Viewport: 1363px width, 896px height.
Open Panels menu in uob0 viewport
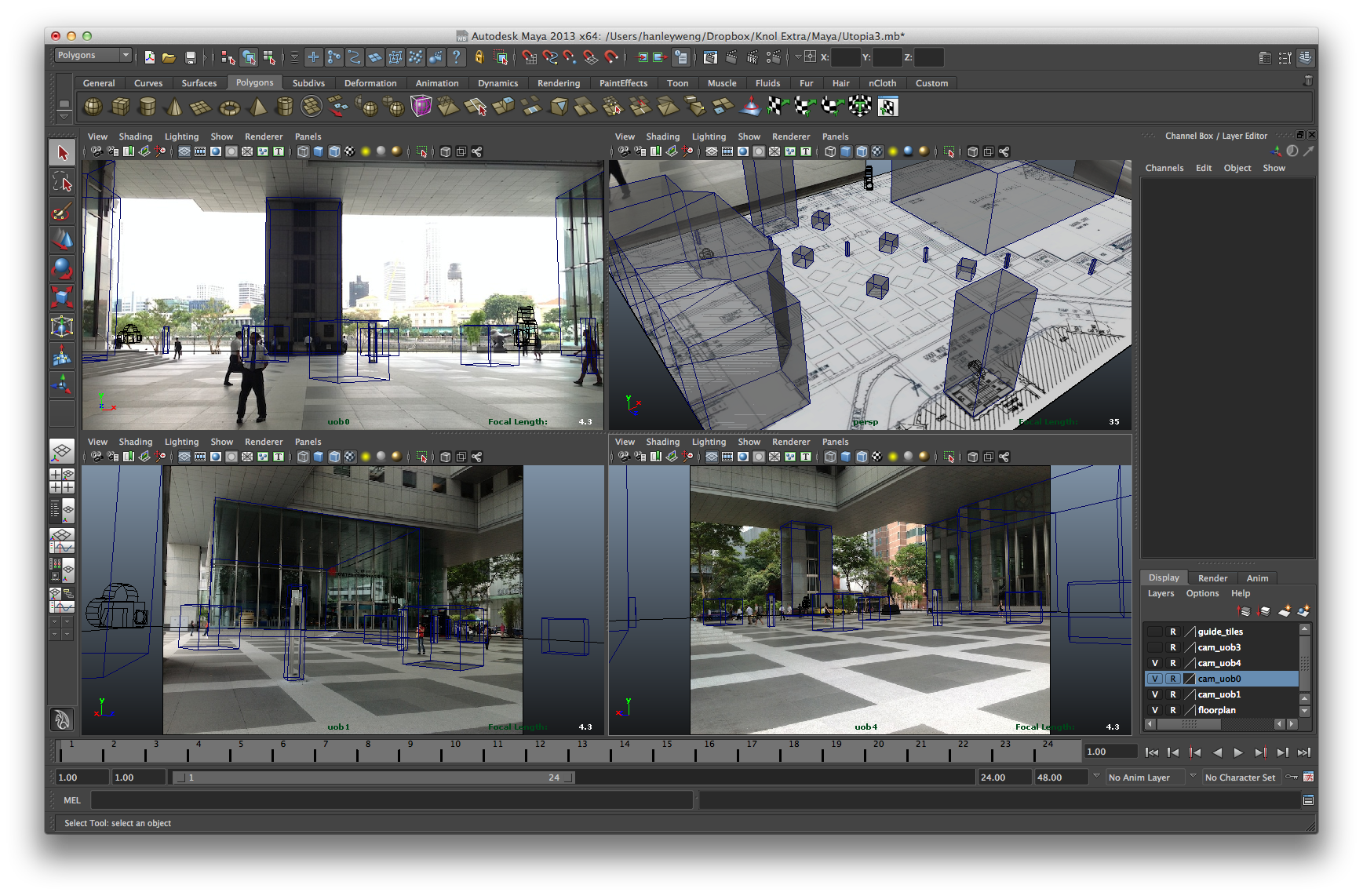tap(308, 137)
